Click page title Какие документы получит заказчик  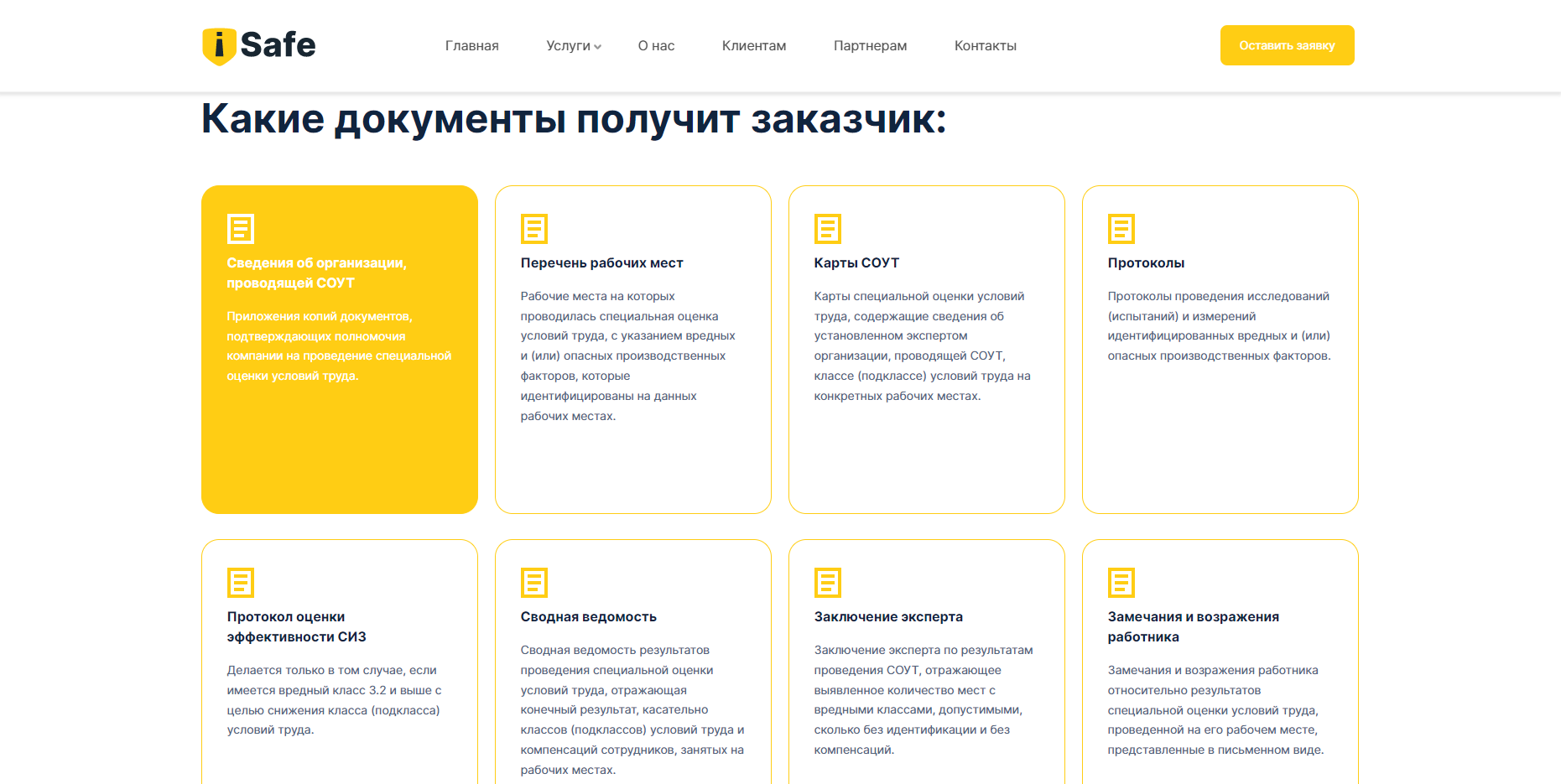574,118
